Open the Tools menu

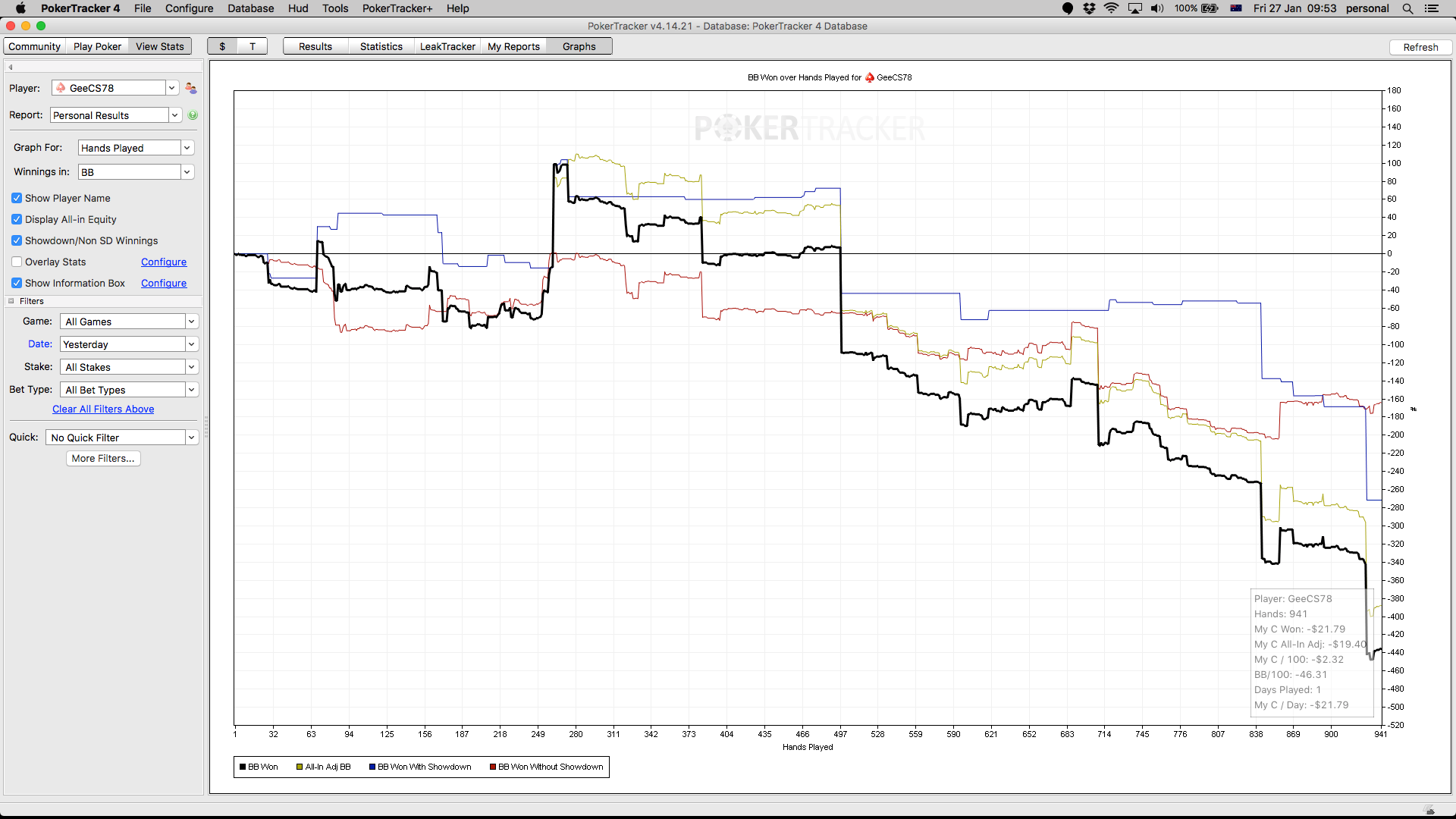335,8
